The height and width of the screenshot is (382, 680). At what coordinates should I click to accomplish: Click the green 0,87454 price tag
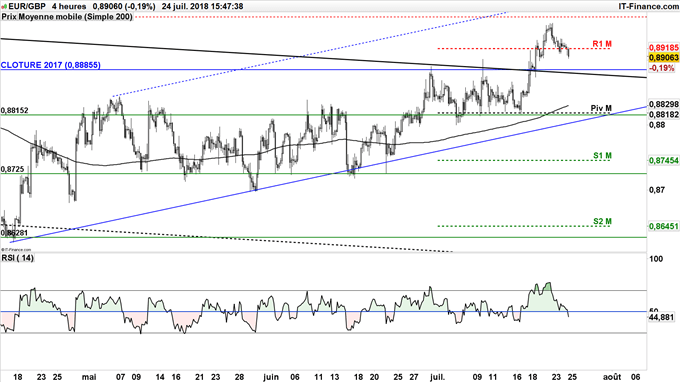(664, 160)
